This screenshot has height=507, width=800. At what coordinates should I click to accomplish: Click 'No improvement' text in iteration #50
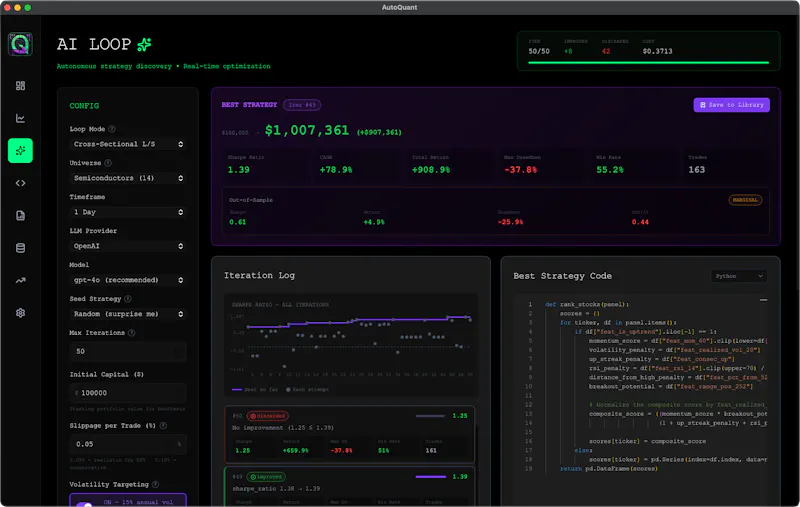click(283, 427)
